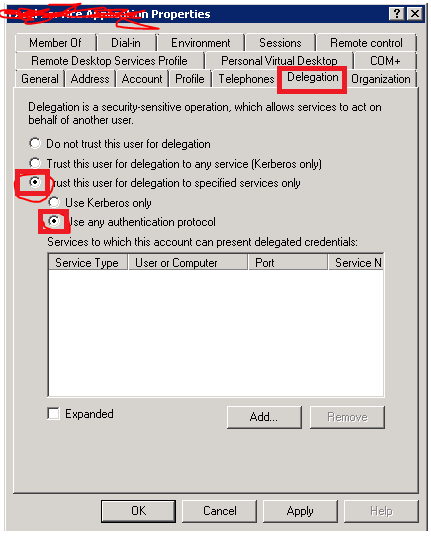This screenshot has height=537, width=431.
Task: Click the User or Computer column header
Action: pyautogui.click(x=188, y=262)
